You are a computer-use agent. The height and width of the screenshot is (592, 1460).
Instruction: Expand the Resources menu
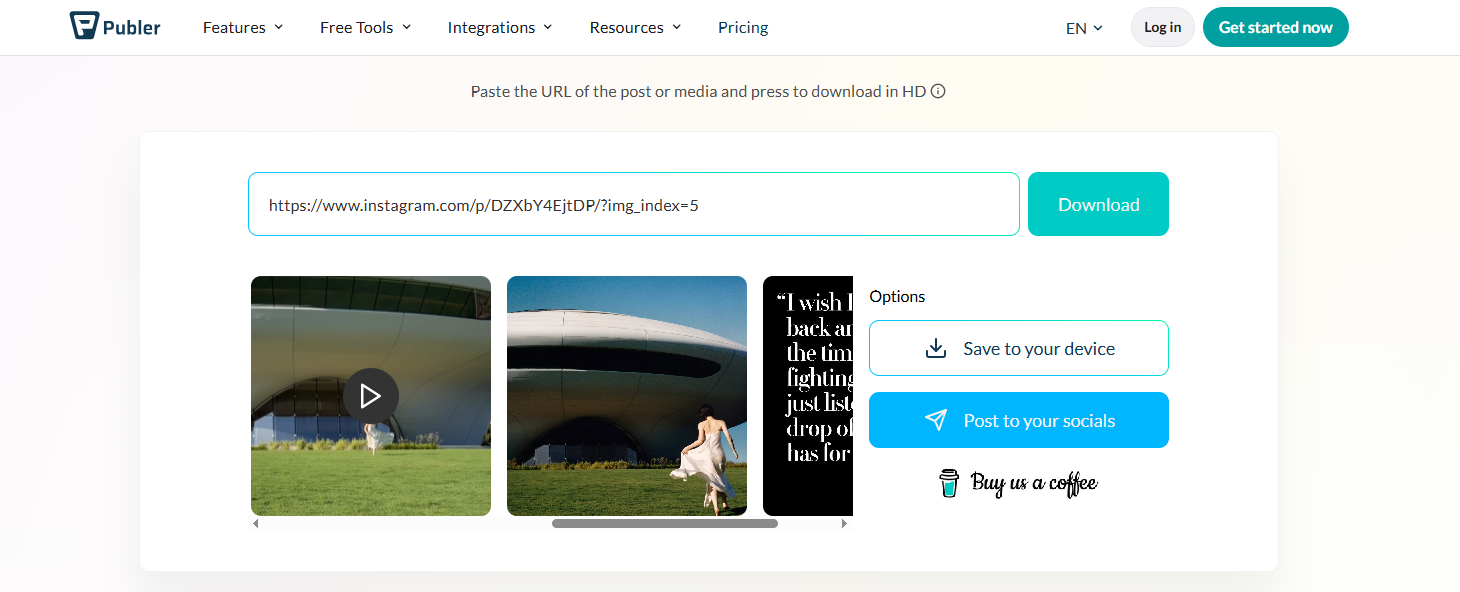click(635, 27)
